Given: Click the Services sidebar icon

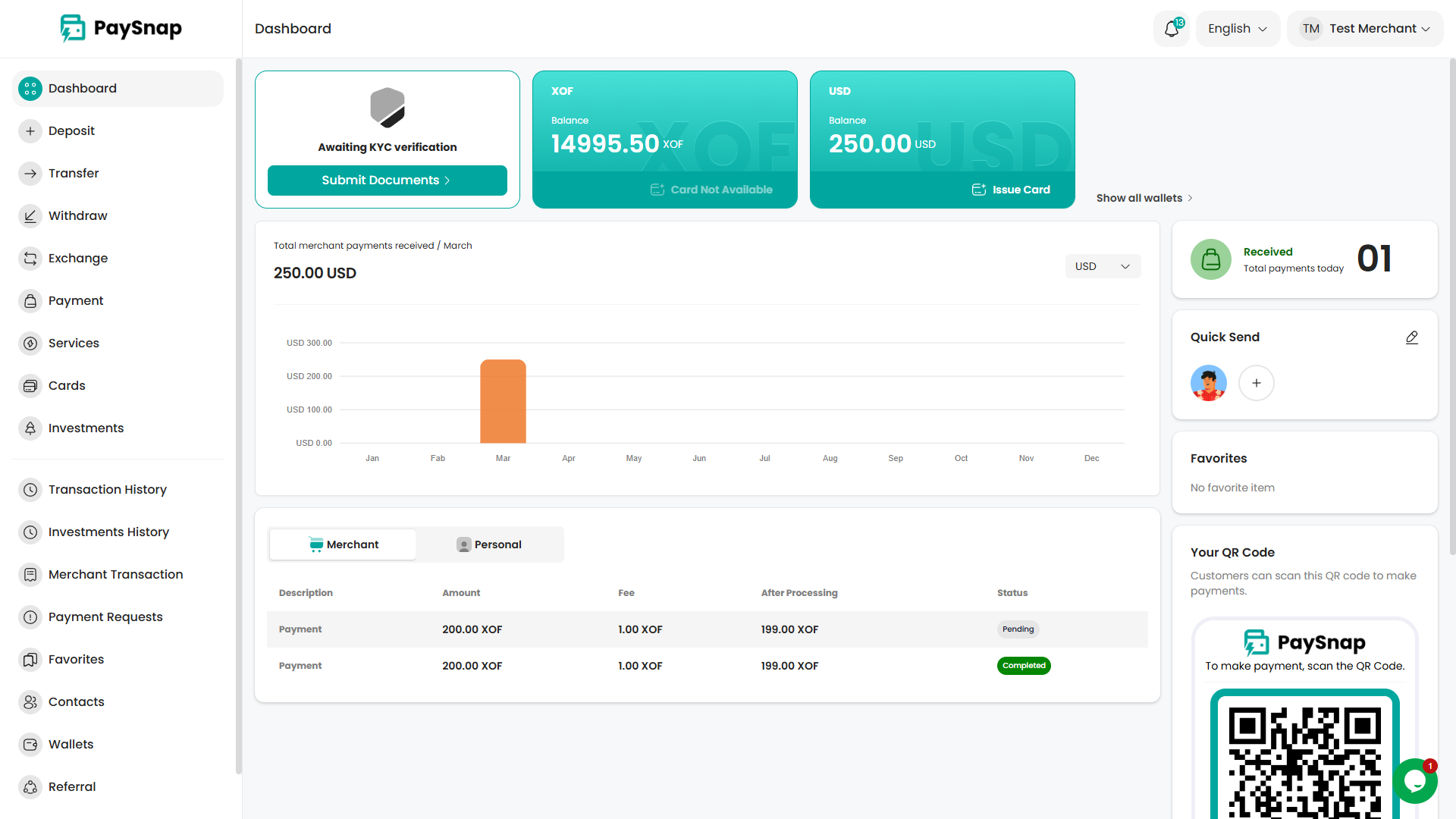Looking at the screenshot, I should [x=30, y=343].
